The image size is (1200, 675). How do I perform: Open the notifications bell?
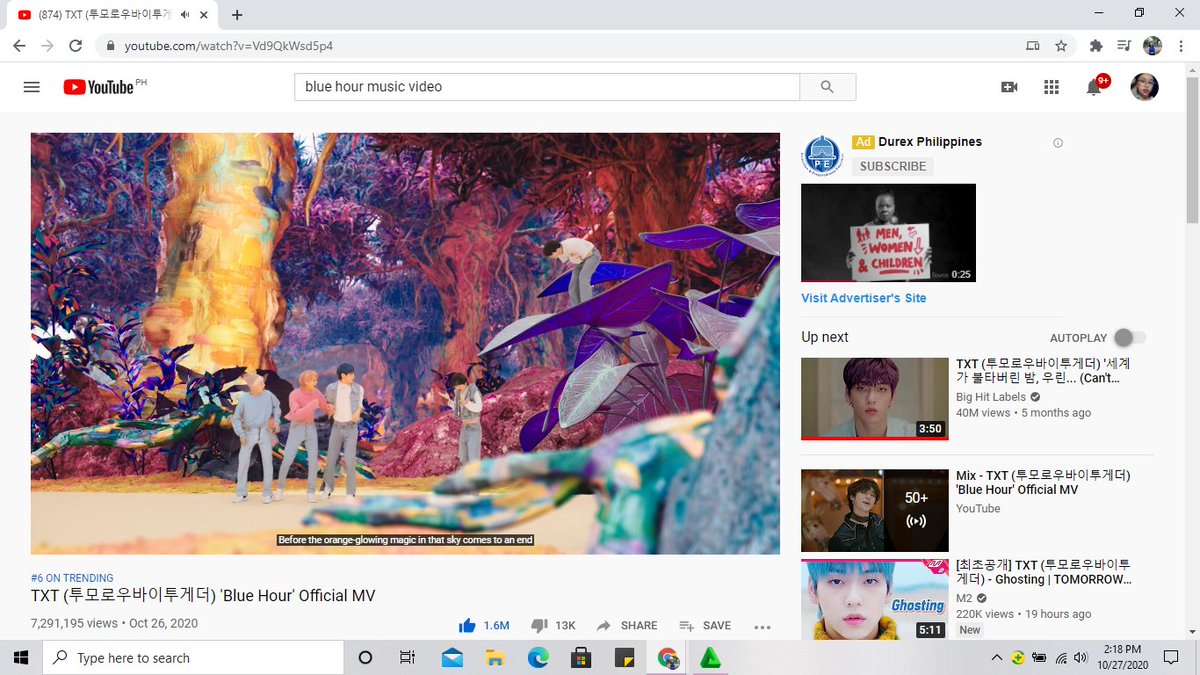(1095, 86)
